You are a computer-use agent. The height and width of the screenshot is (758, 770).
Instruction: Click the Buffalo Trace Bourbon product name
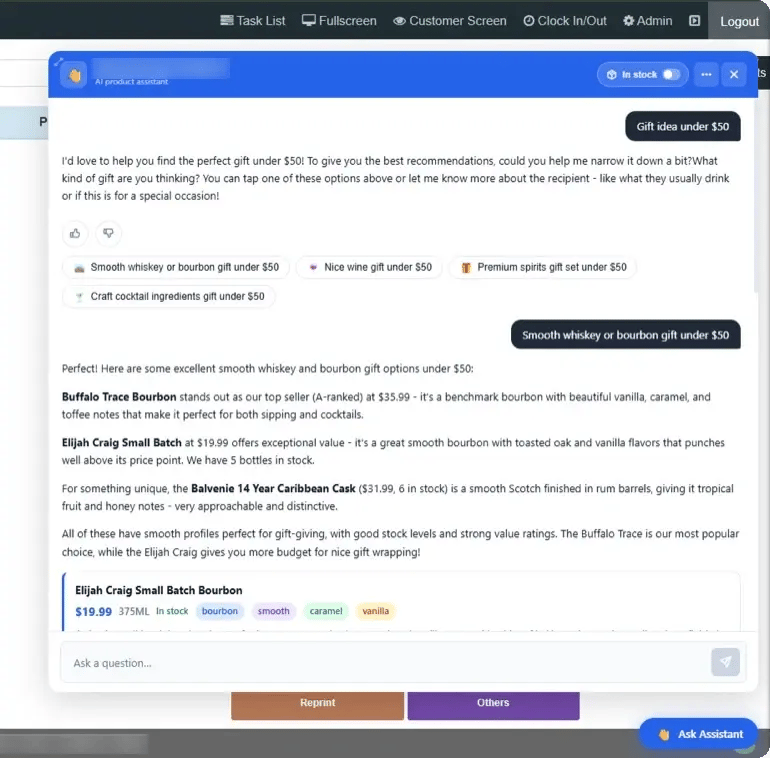click(119, 397)
